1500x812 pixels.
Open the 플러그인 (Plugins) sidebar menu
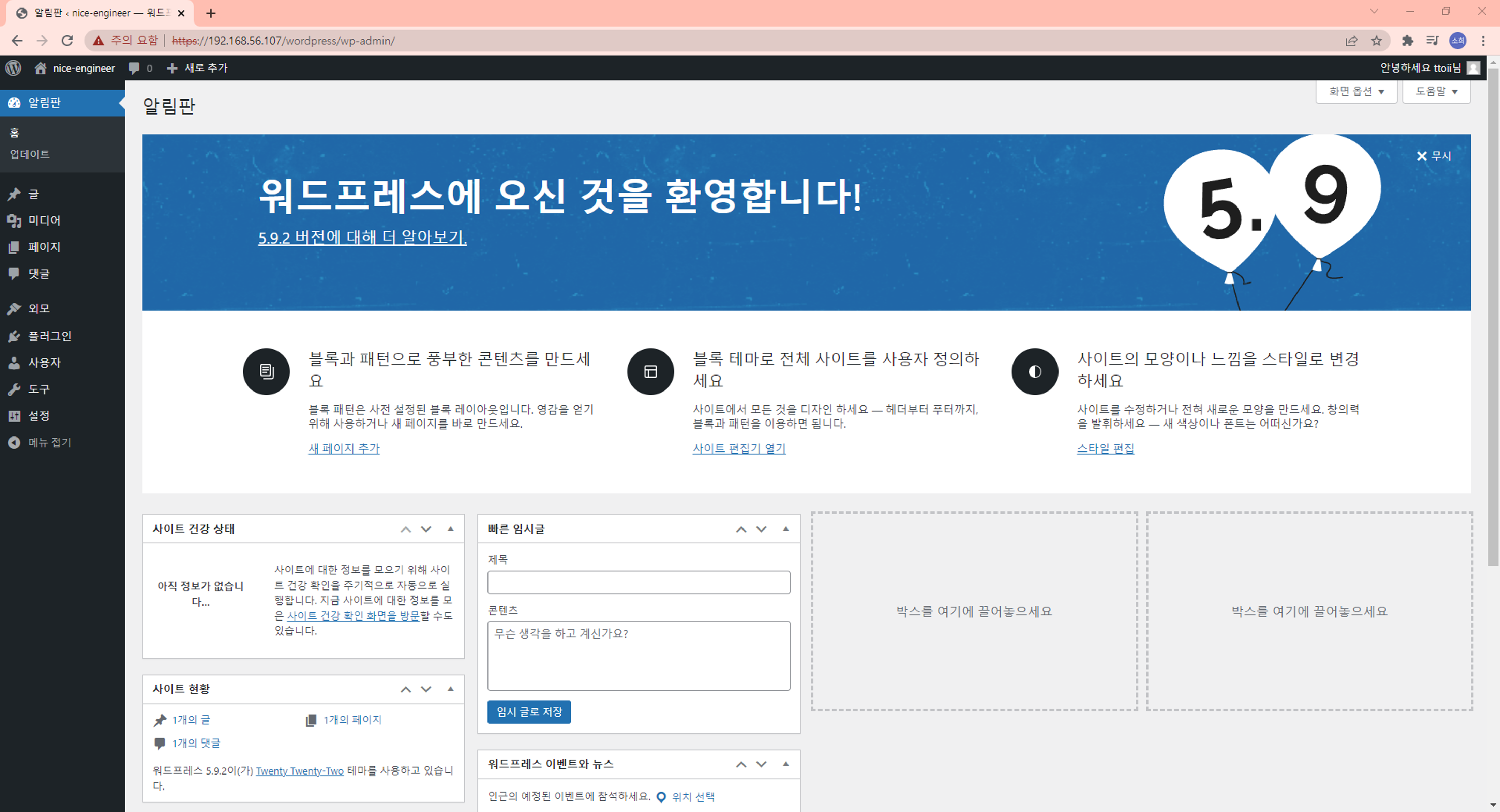click(x=49, y=336)
